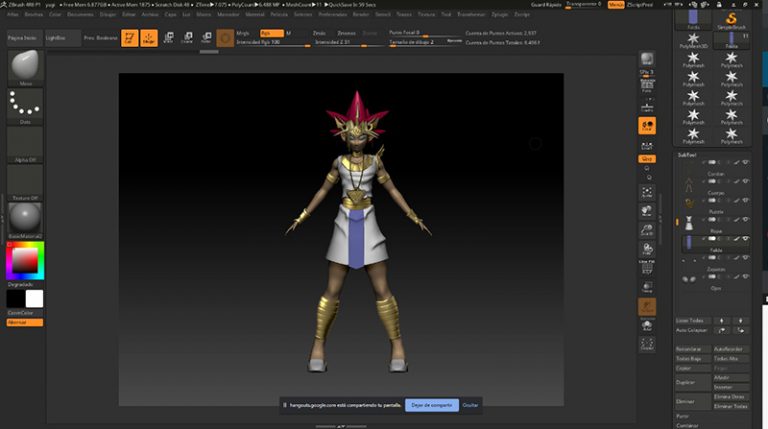The height and width of the screenshot is (429, 768).
Task: Select the SimpleBrush tool thumbnail
Action: [x=731, y=20]
